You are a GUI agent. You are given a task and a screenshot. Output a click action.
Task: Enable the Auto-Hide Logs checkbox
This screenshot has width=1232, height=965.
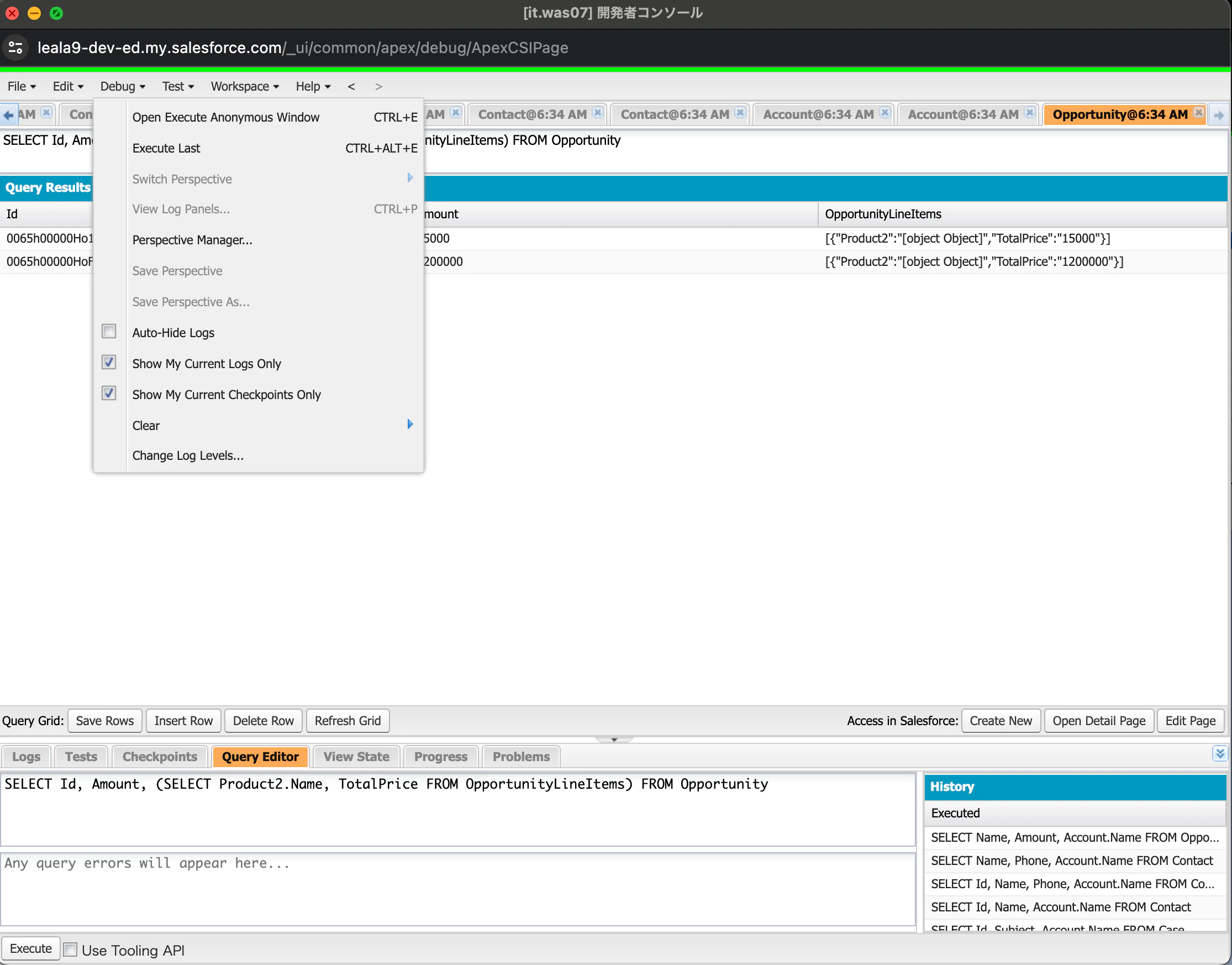point(109,332)
